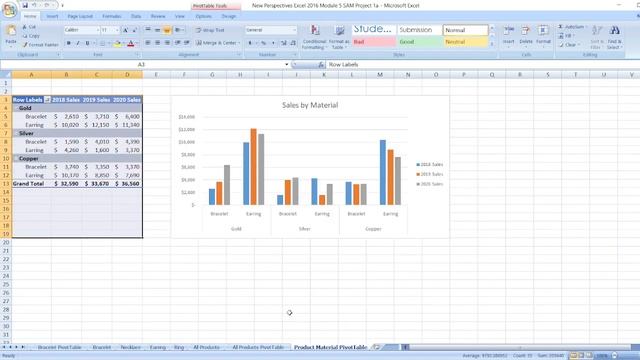Image resolution: width=640 pixels, height=360 pixels.
Task: Increase font size with Grow Font icon
Action: click(125, 30)
